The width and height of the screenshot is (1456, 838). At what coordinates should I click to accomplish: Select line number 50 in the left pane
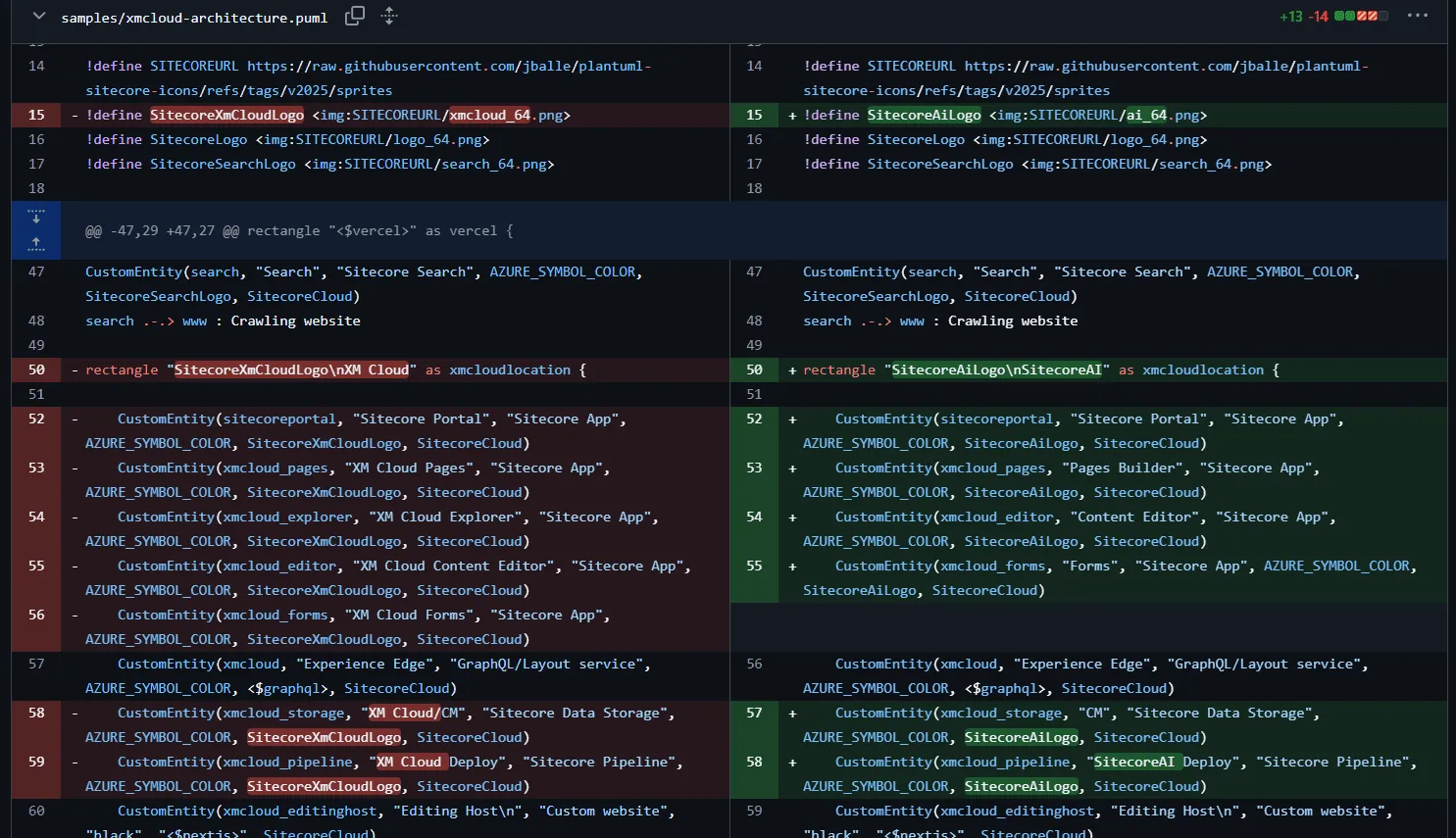point(35,370)
